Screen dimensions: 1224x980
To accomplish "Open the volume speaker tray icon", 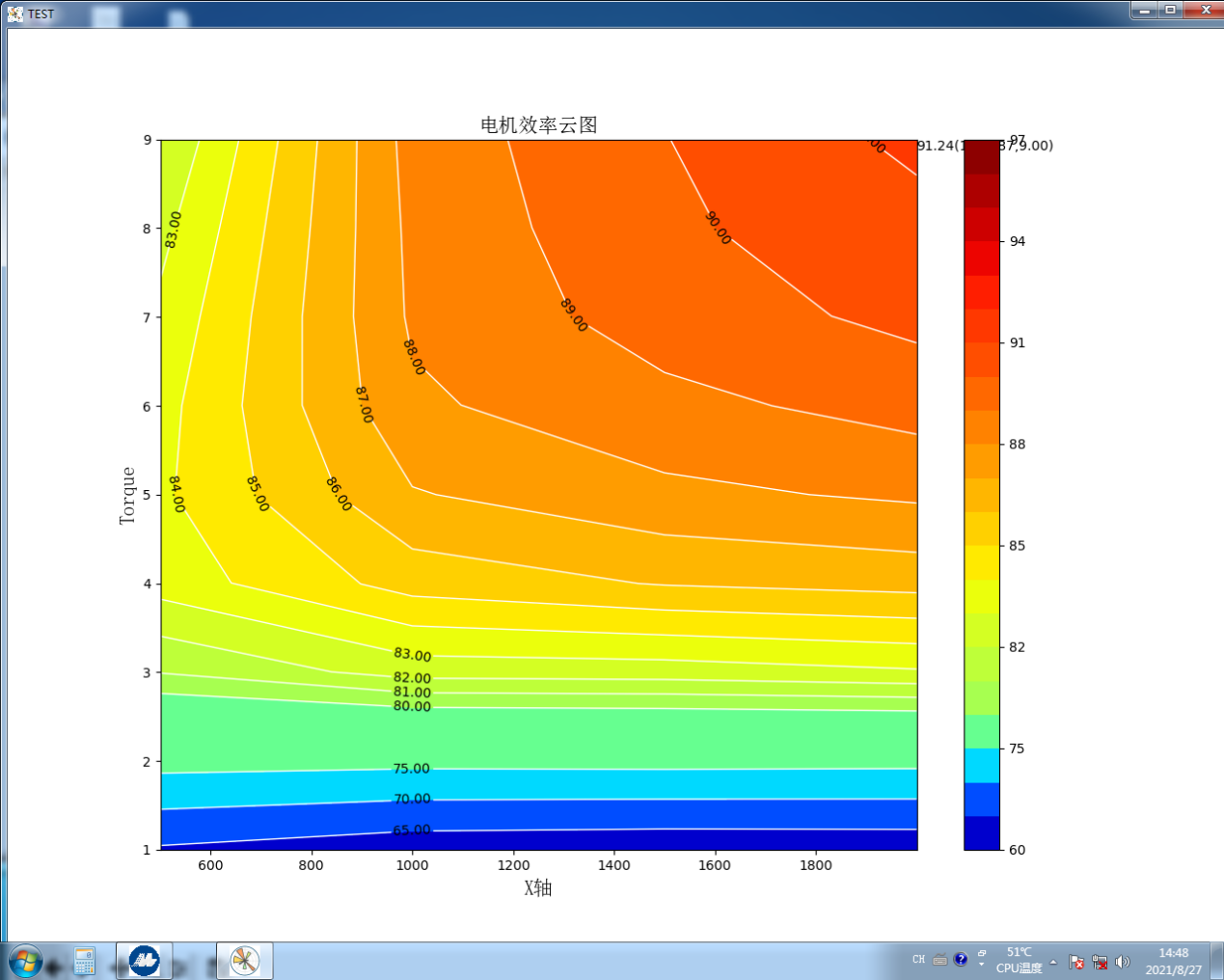I will pos(1122,962).
